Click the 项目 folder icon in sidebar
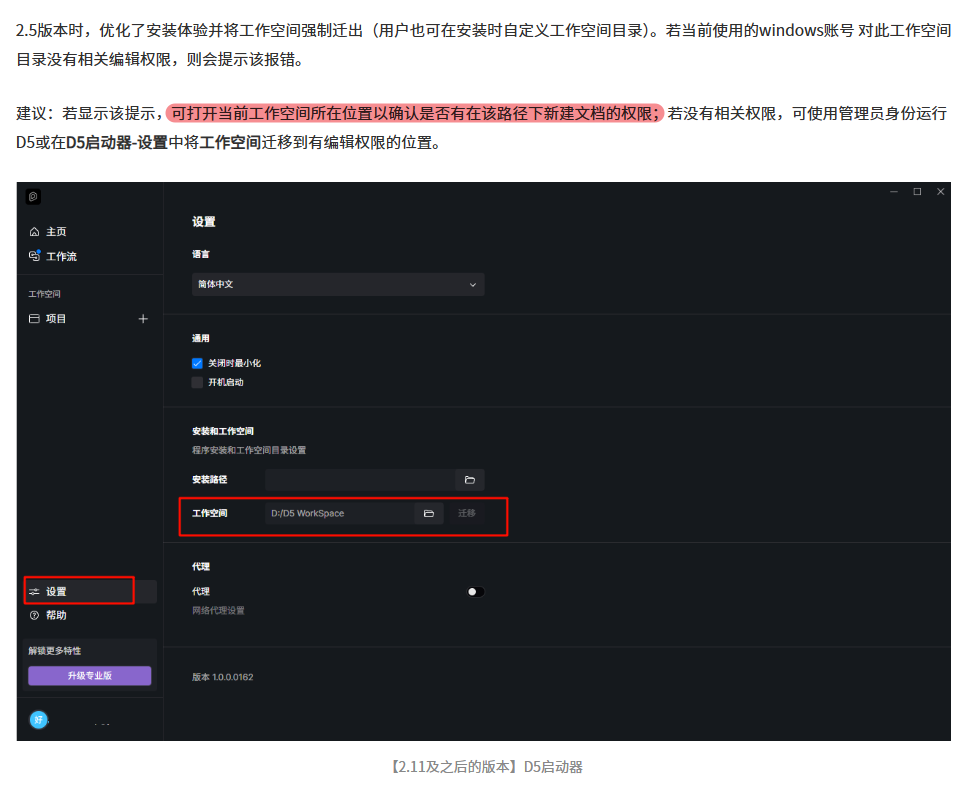Viewport: 966px width, 786px height. point(34,319)
